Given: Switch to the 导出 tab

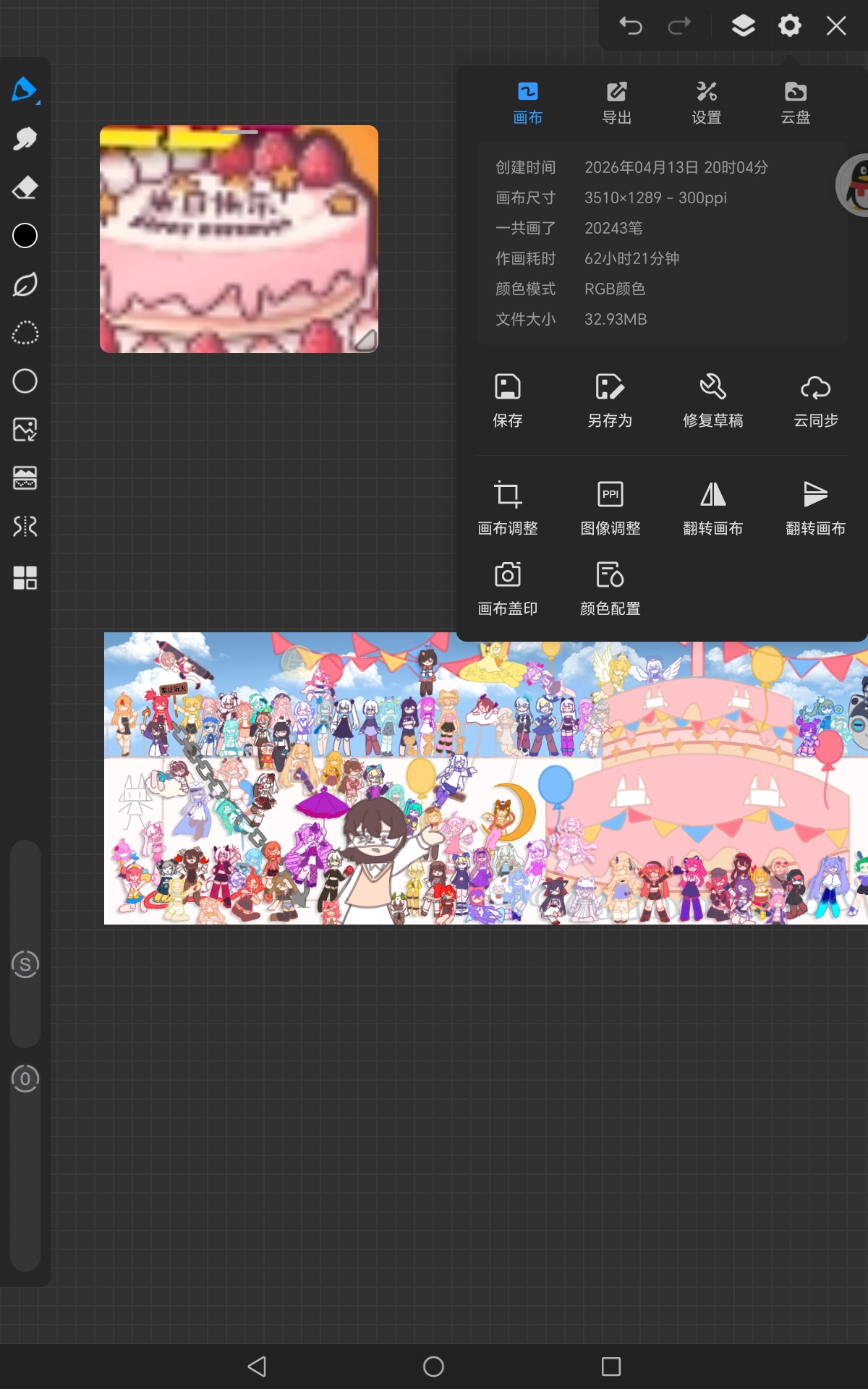Looking at the screenshot, I should 616,103.
